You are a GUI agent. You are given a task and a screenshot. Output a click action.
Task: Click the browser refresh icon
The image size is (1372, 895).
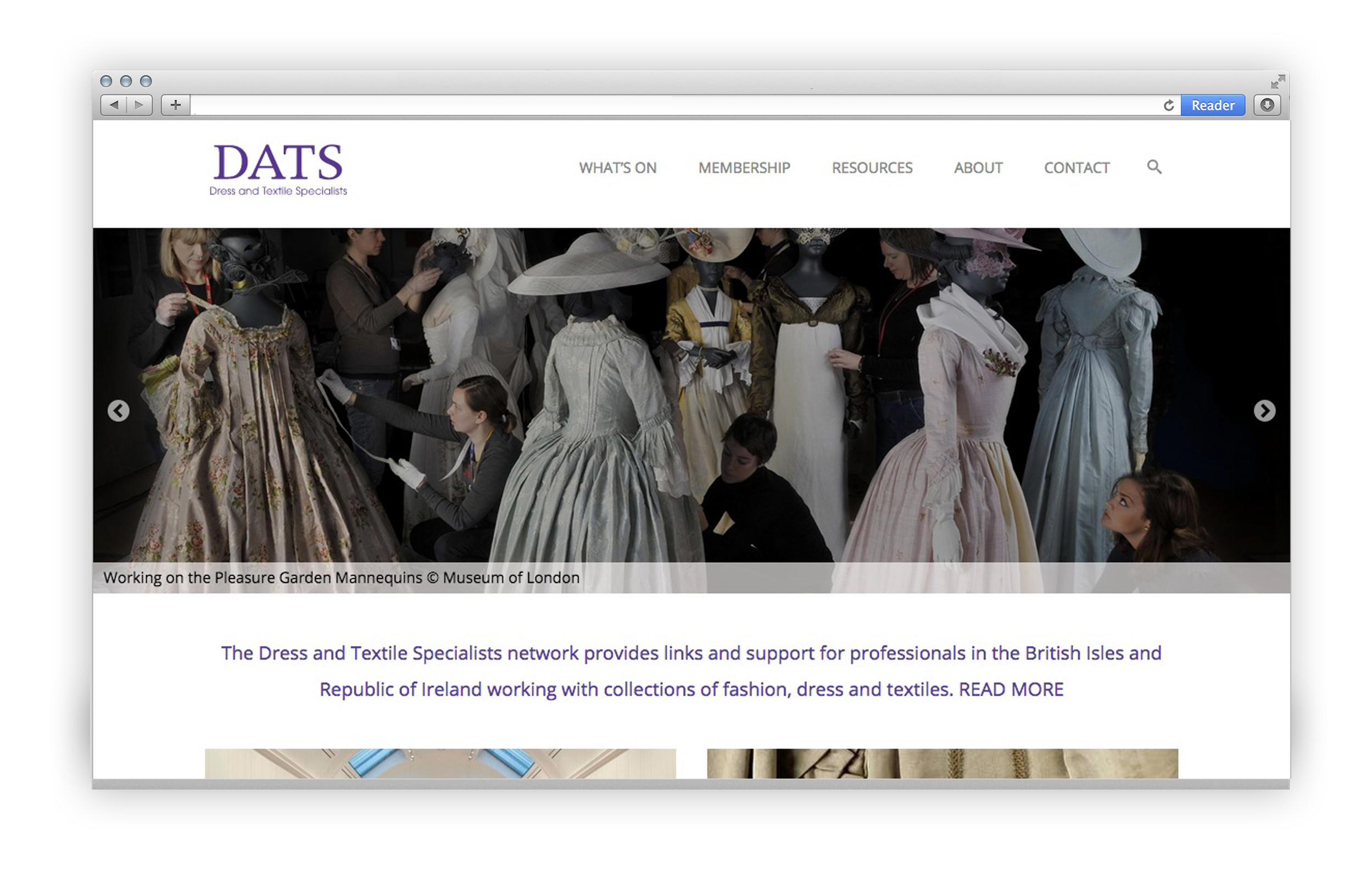1169,105
